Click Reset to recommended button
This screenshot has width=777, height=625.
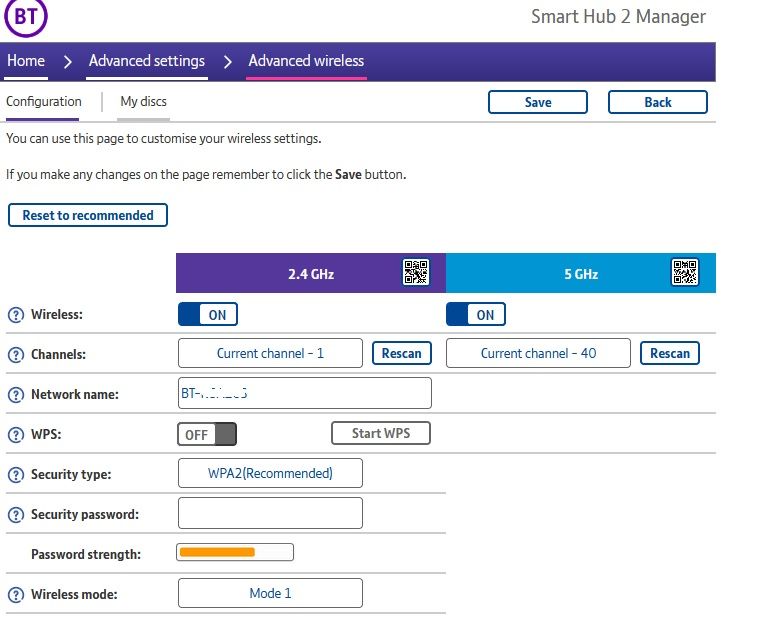coord(88,215)
